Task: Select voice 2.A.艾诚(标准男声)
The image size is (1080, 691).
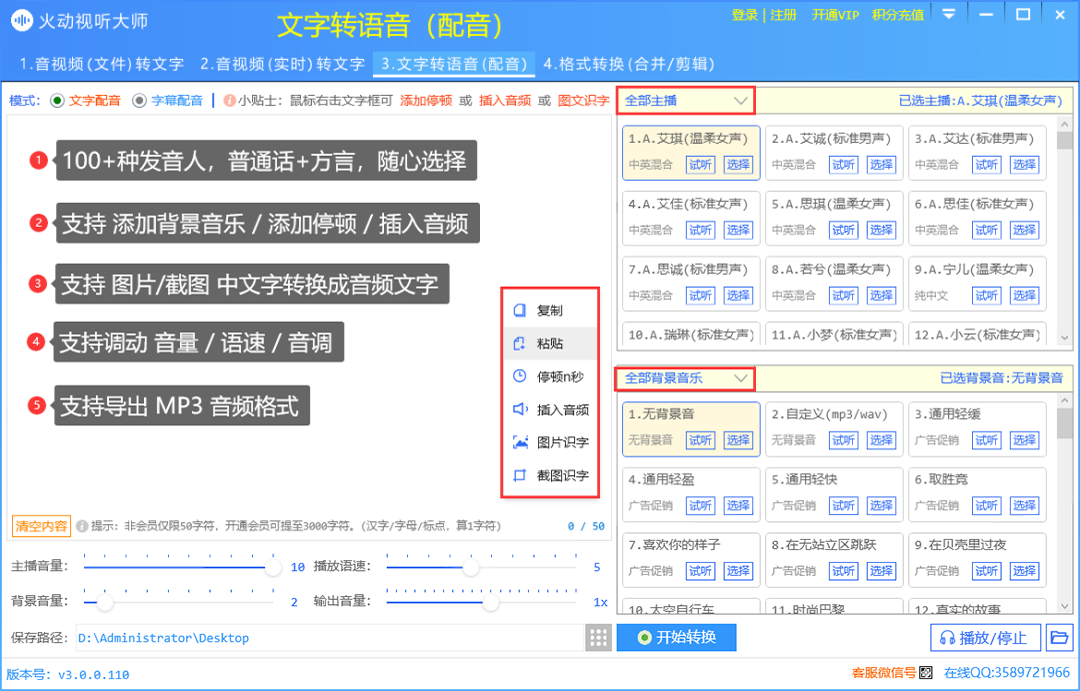Action: [881, 165]
